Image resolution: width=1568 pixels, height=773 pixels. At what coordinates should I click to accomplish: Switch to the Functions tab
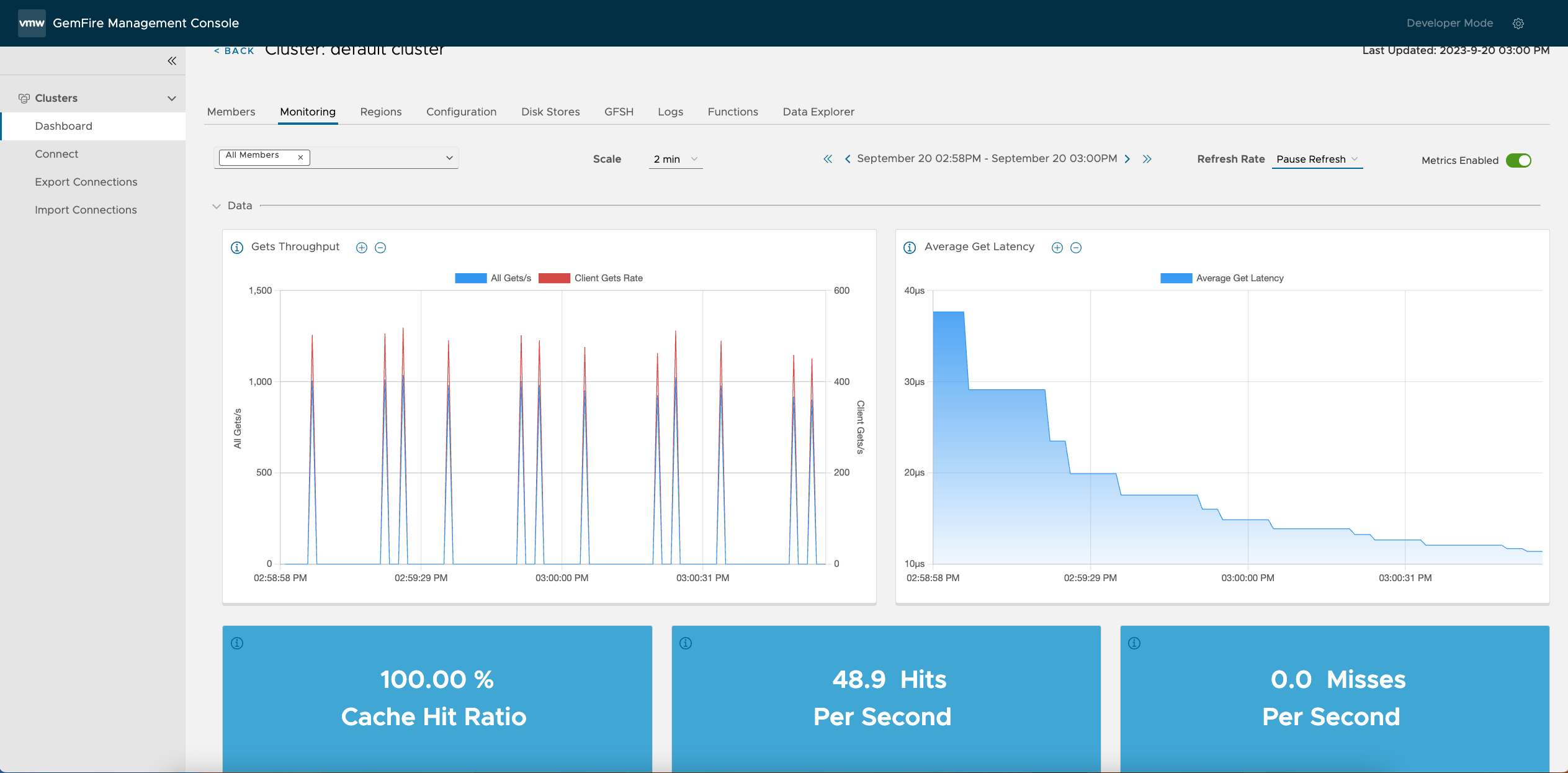pyautogui.click(x=733, y=112)
